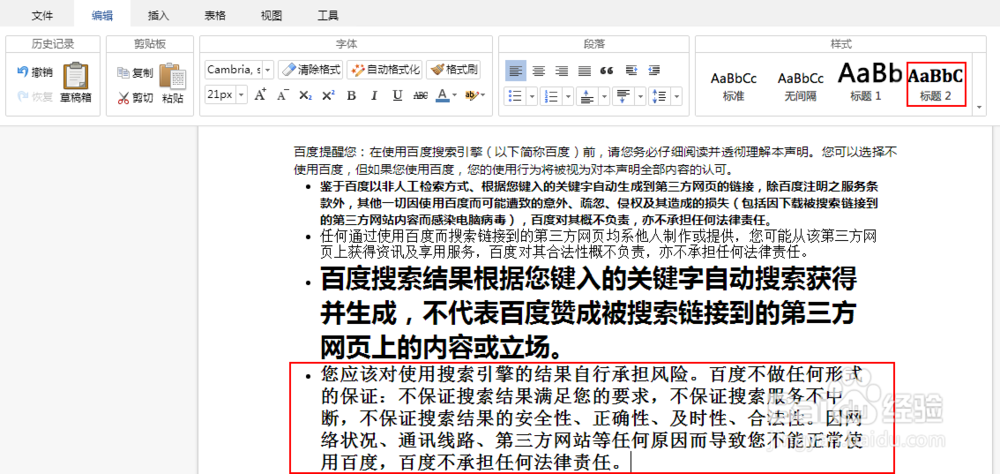This screenshot has width=1000, height=474.
Task: Select justify alignment
Action: tap(584, 71)
